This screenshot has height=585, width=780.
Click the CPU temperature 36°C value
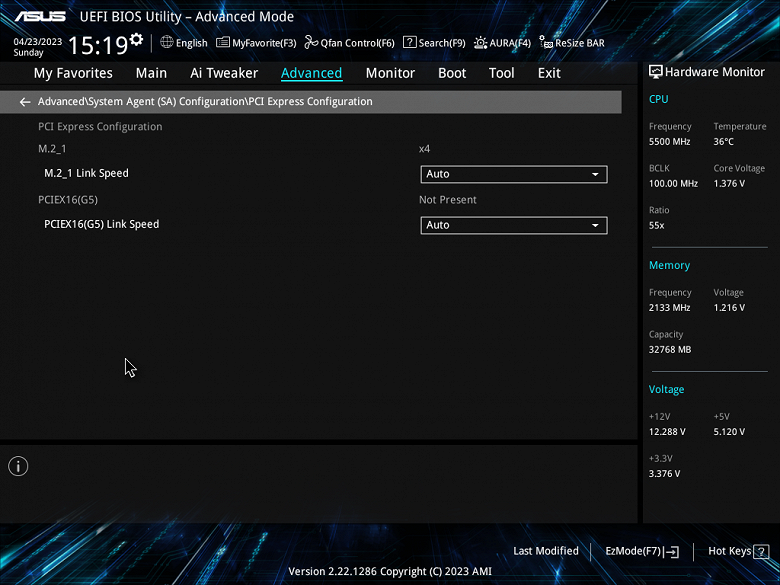[x=723, y=142]
